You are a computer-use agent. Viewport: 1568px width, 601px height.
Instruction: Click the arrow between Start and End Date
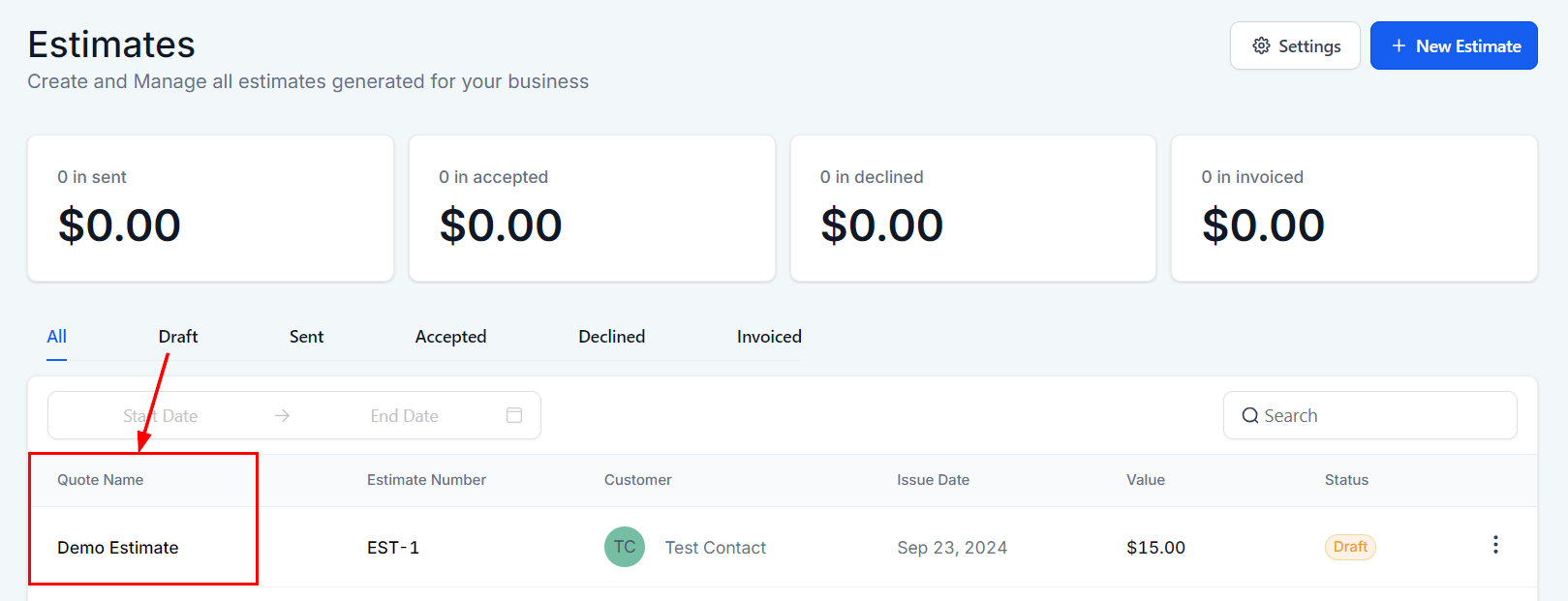coord(282,415)
